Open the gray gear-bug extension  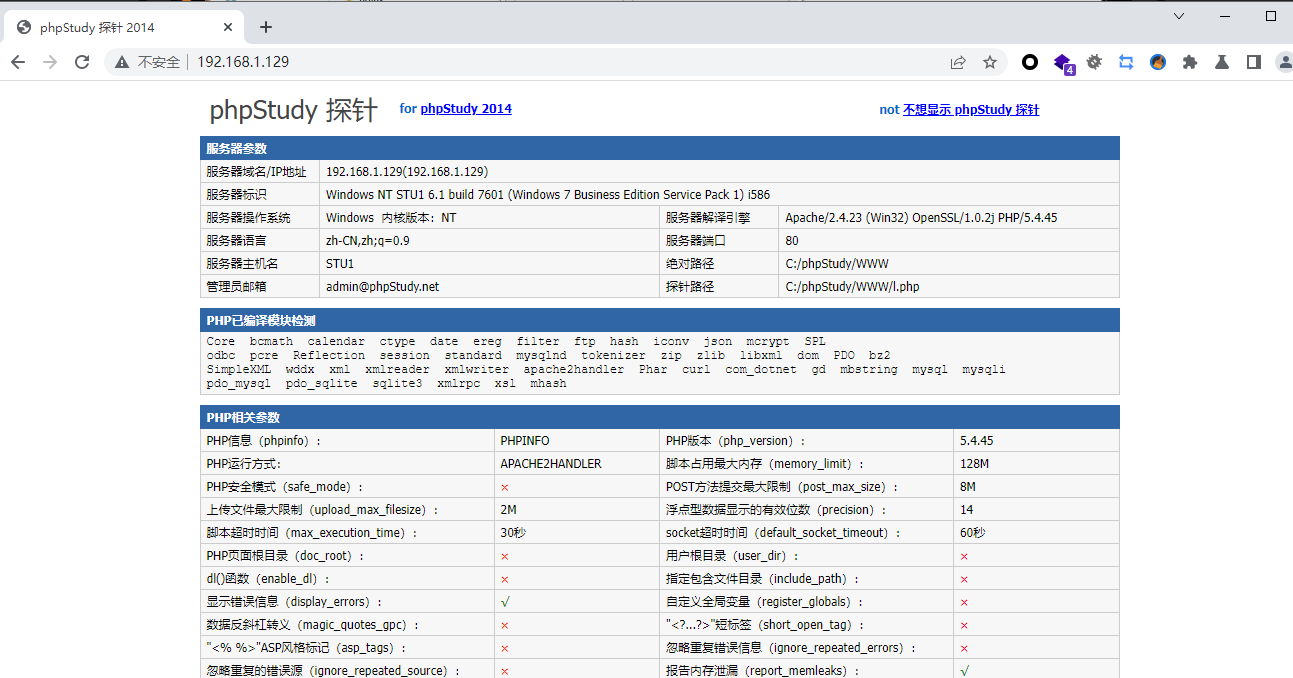(1094, 62)
